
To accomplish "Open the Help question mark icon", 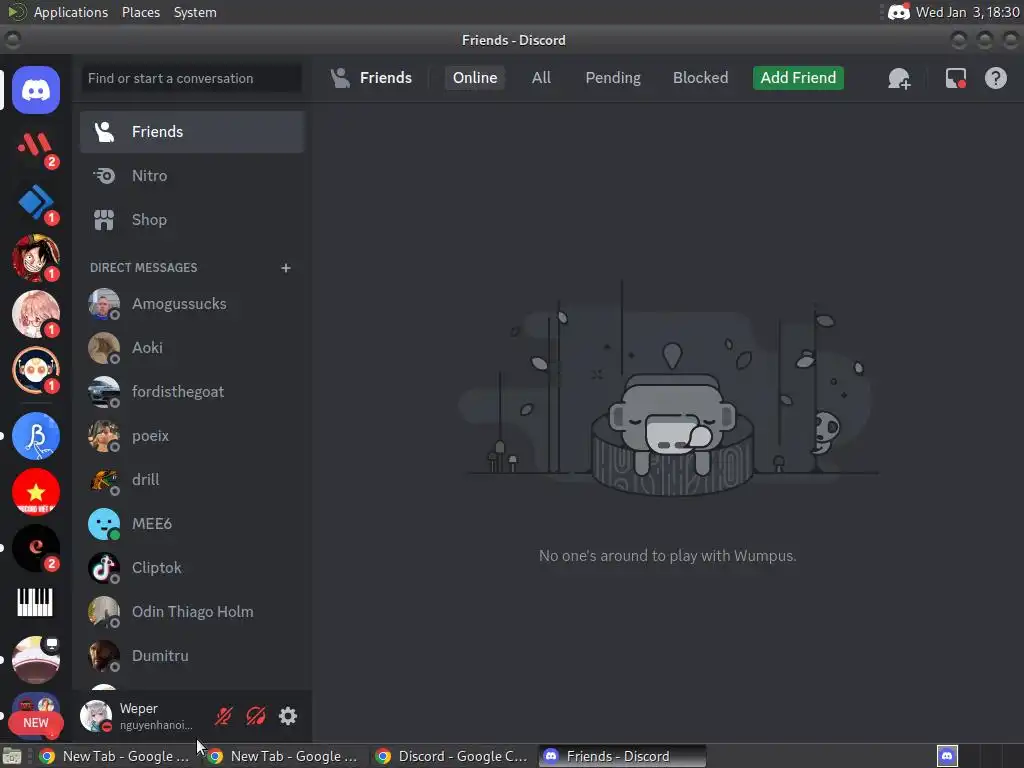I will [x=995, y=78].
